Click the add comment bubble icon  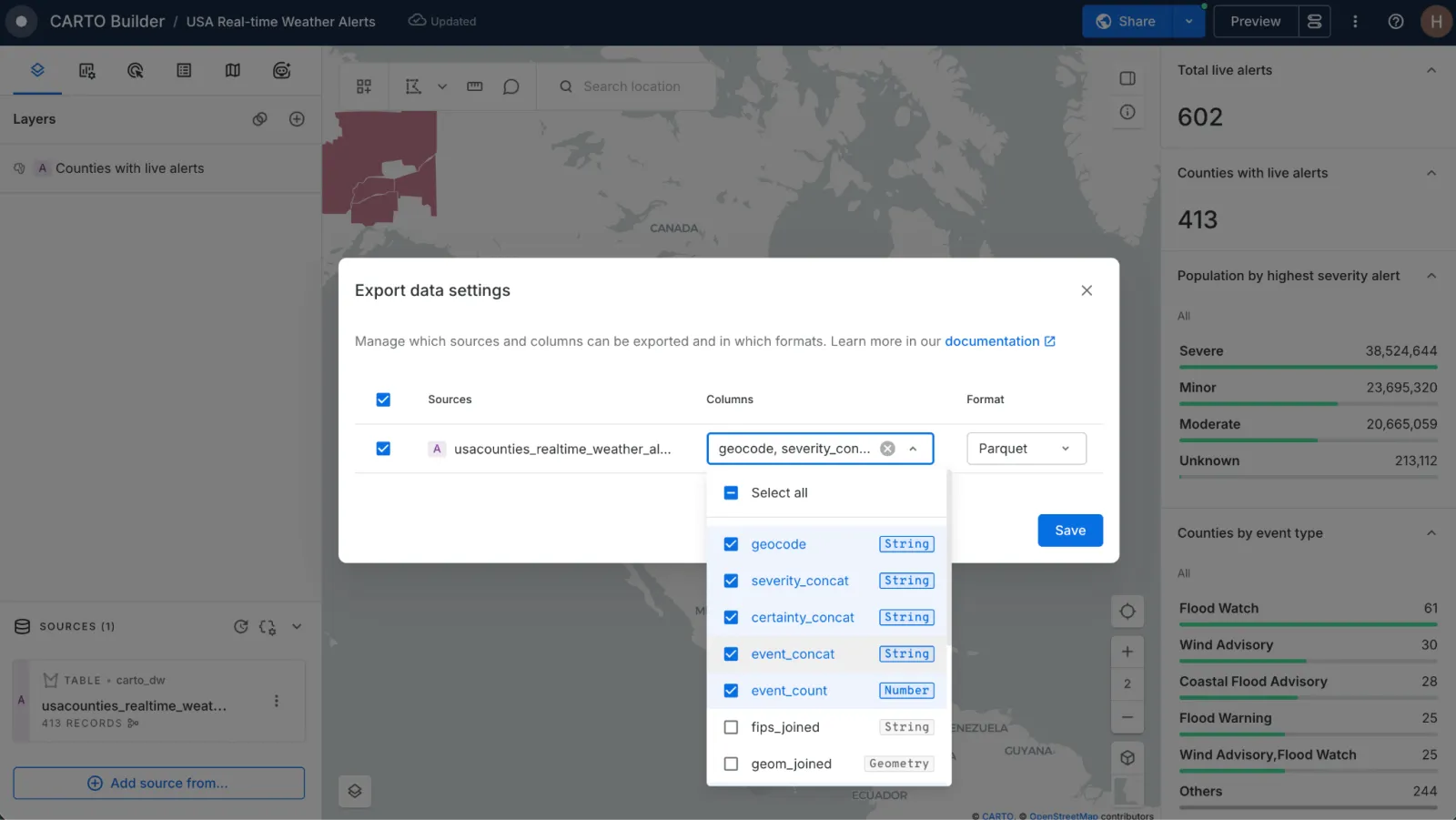click(511, 86)
